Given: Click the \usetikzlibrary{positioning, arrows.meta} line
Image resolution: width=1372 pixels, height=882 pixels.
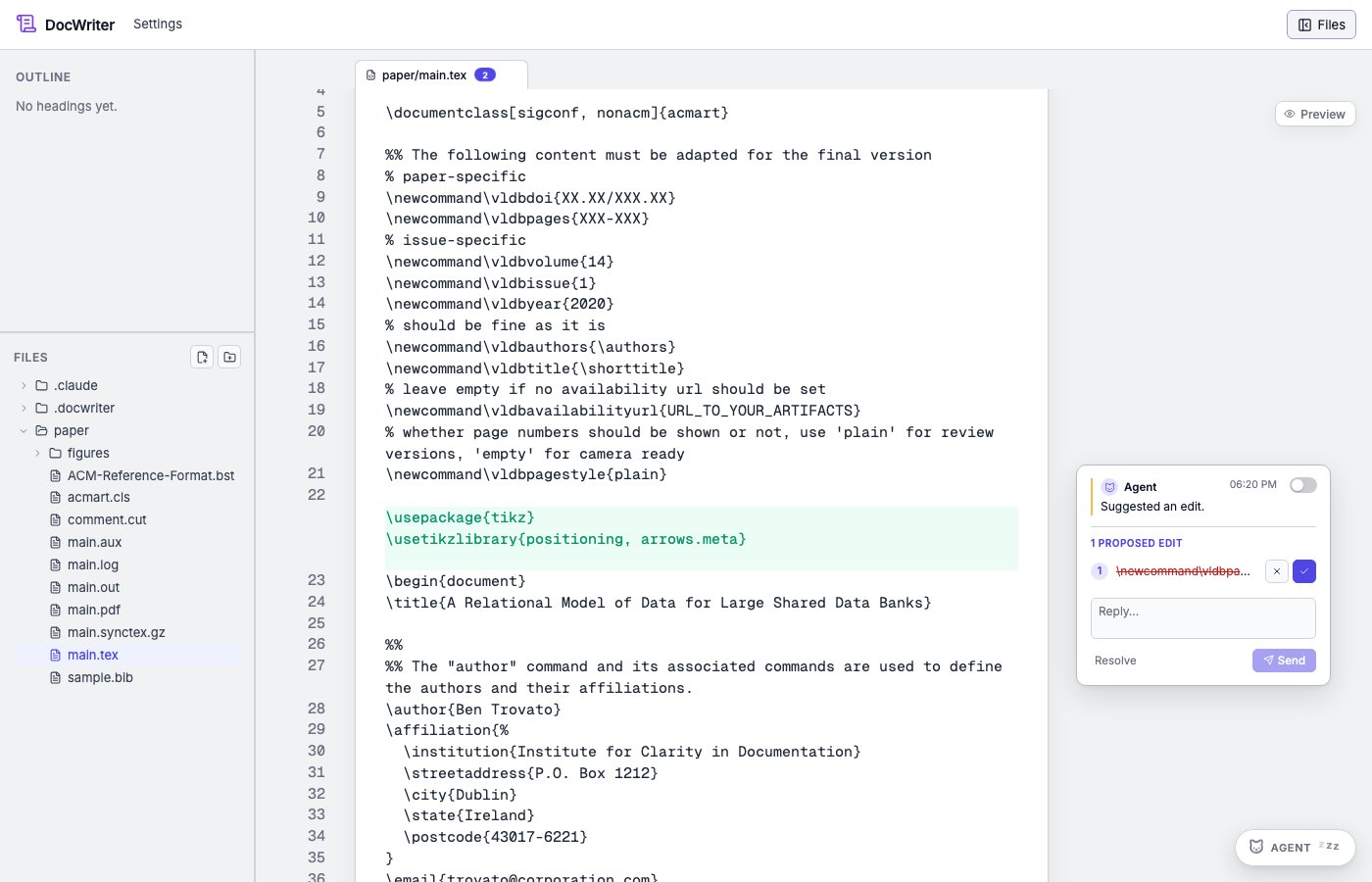Looking at the screenshot, I should [565, 539].
